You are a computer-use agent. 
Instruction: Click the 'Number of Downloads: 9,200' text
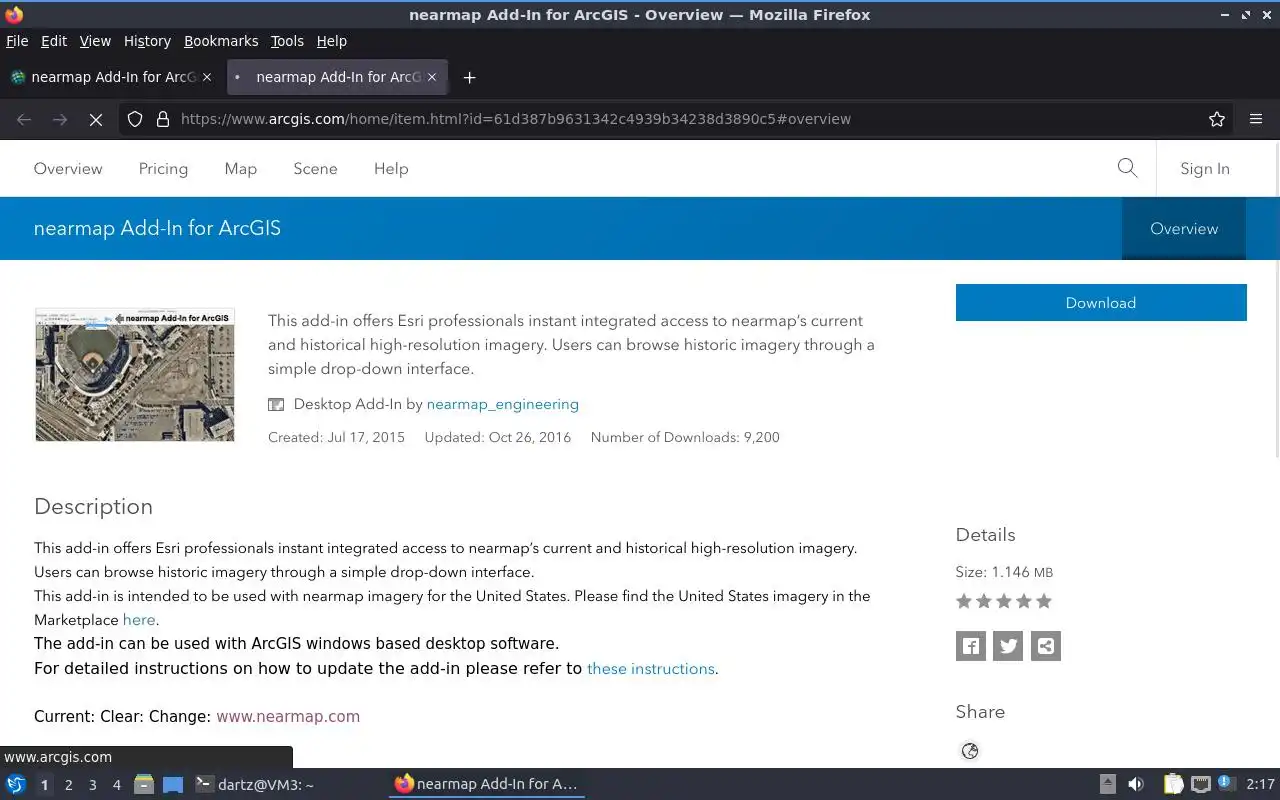click(685, 437)
